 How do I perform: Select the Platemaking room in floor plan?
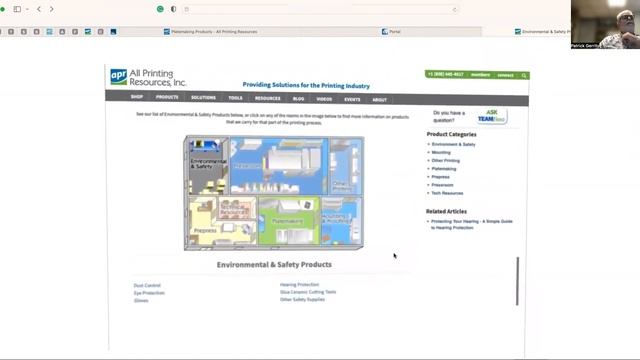point(289,221)
